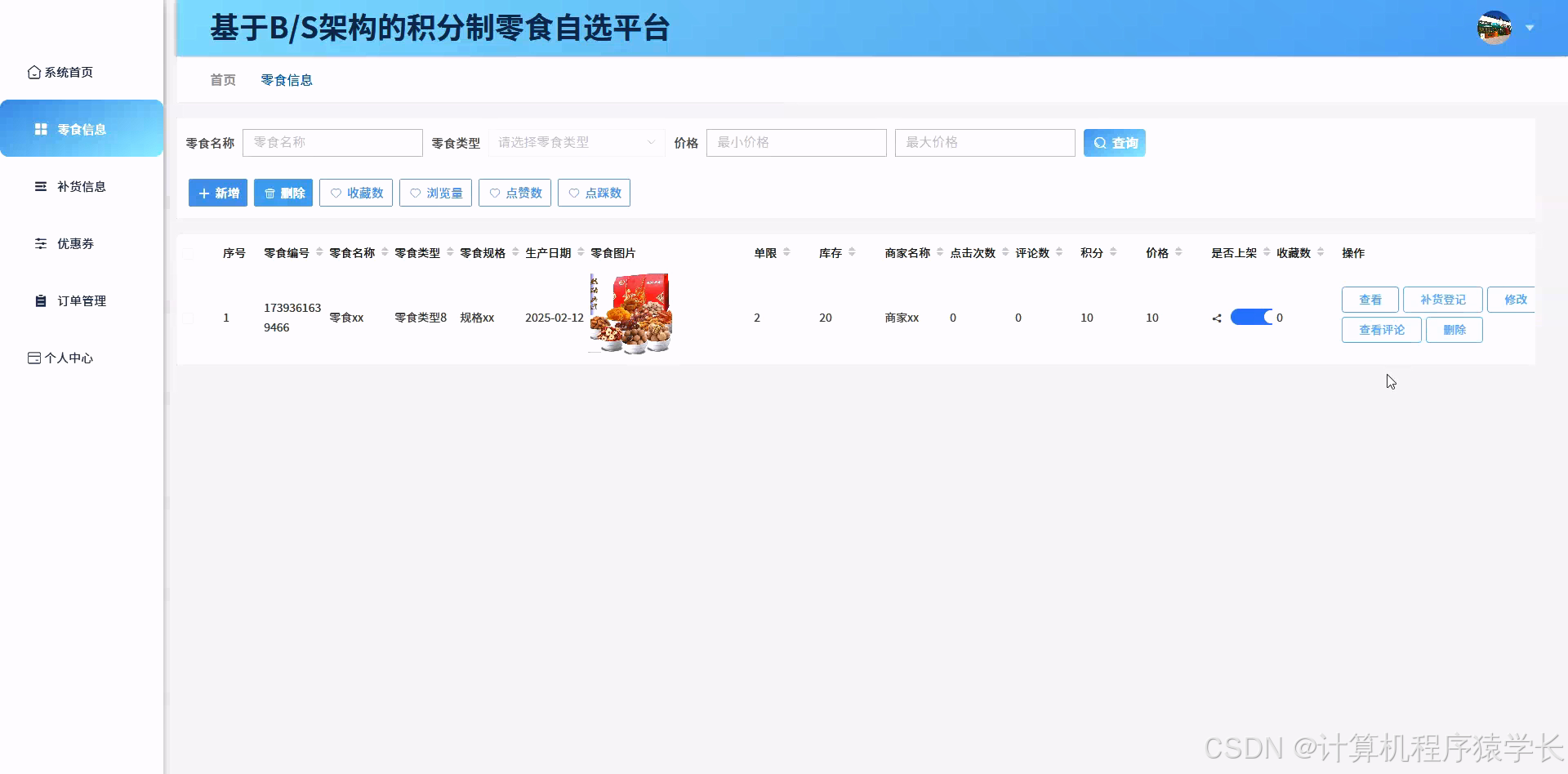The height and width of the screenshot is (774, 1568).
Task: Click the 查看评论 button for 零食xx
Action: point(1382,330)
